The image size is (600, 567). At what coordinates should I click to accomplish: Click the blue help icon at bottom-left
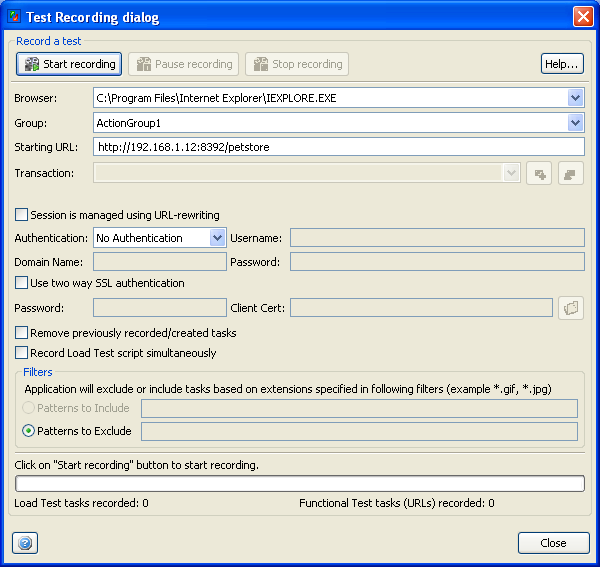click(25, 543)
